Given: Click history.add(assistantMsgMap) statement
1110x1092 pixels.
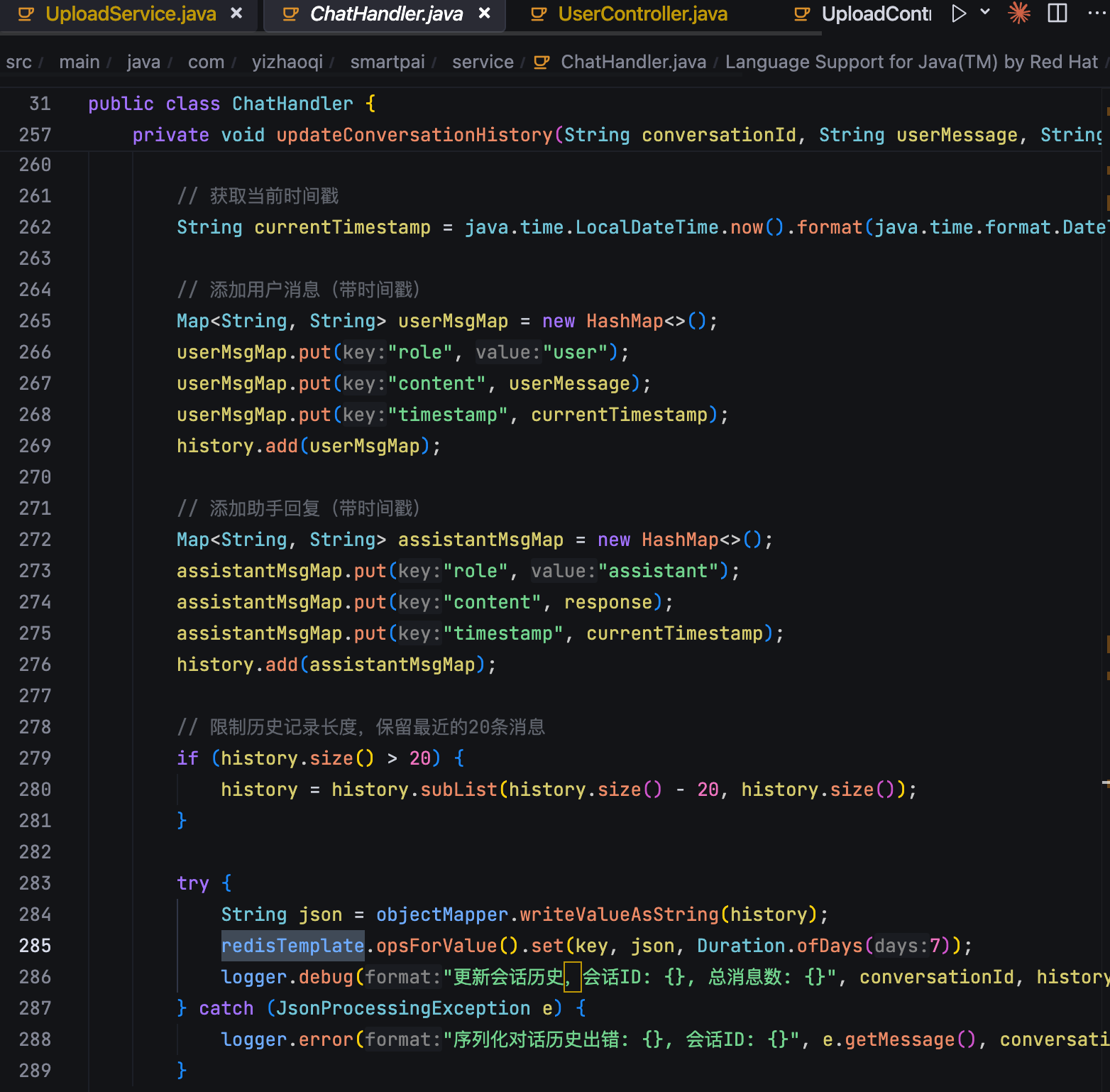Looking at the screenshot, I should pyautogui.click(x=336, y=665).
